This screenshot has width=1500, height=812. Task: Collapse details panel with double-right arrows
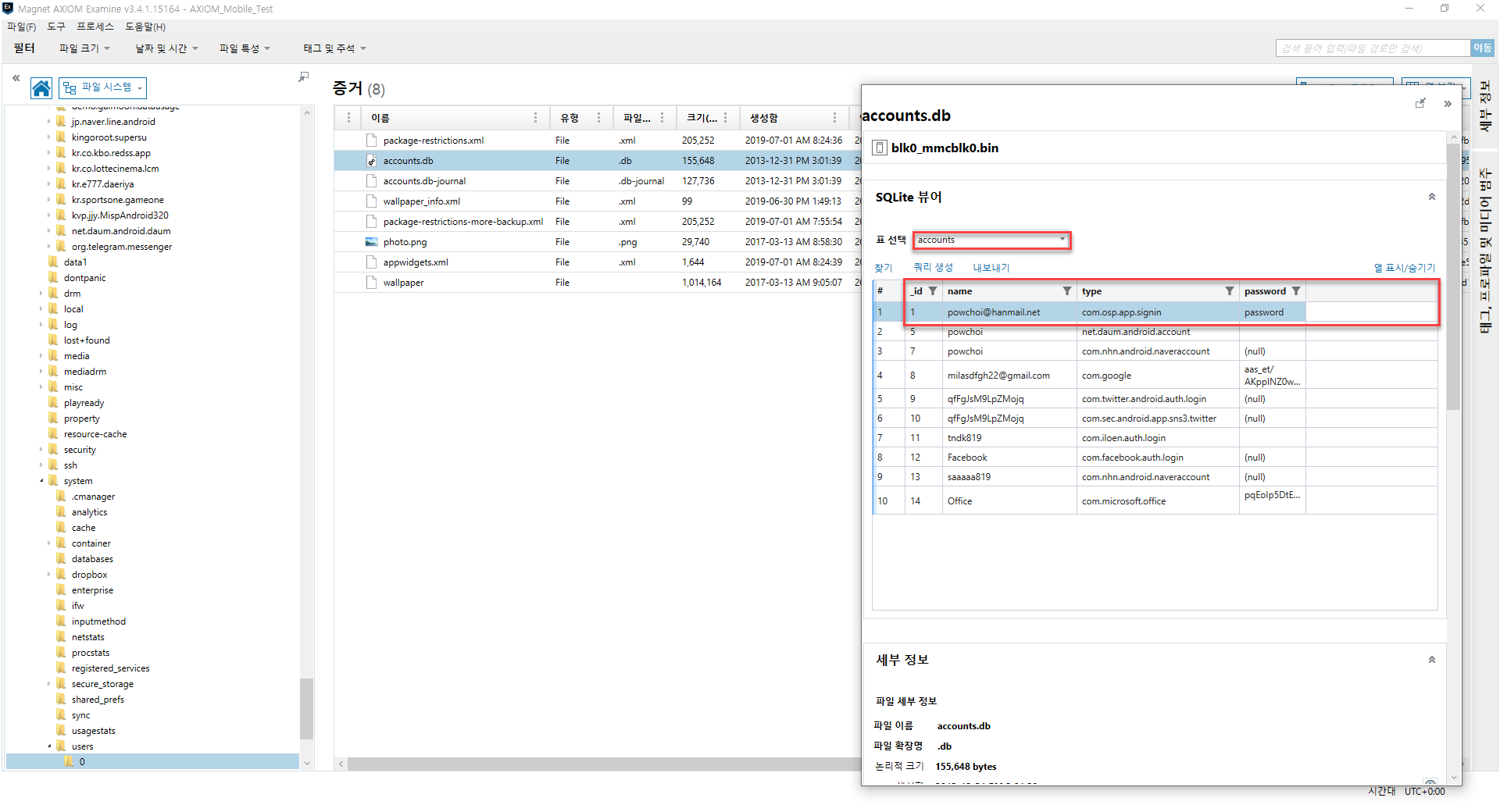coord(1448,104)
